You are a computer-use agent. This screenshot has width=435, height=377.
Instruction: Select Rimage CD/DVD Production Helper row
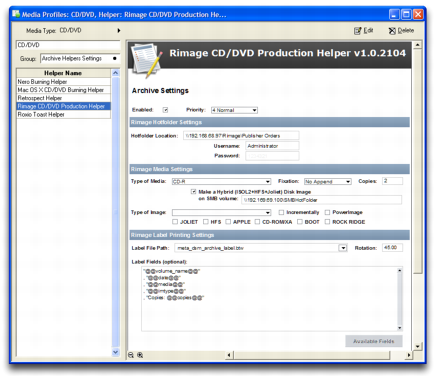(x=63, y=106)
